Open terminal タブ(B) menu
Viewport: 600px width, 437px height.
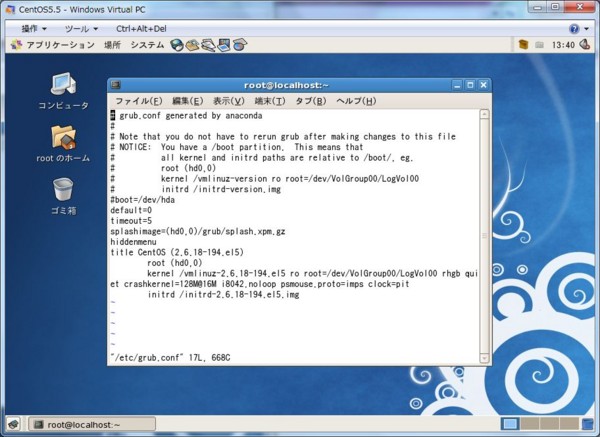[311, 101]
